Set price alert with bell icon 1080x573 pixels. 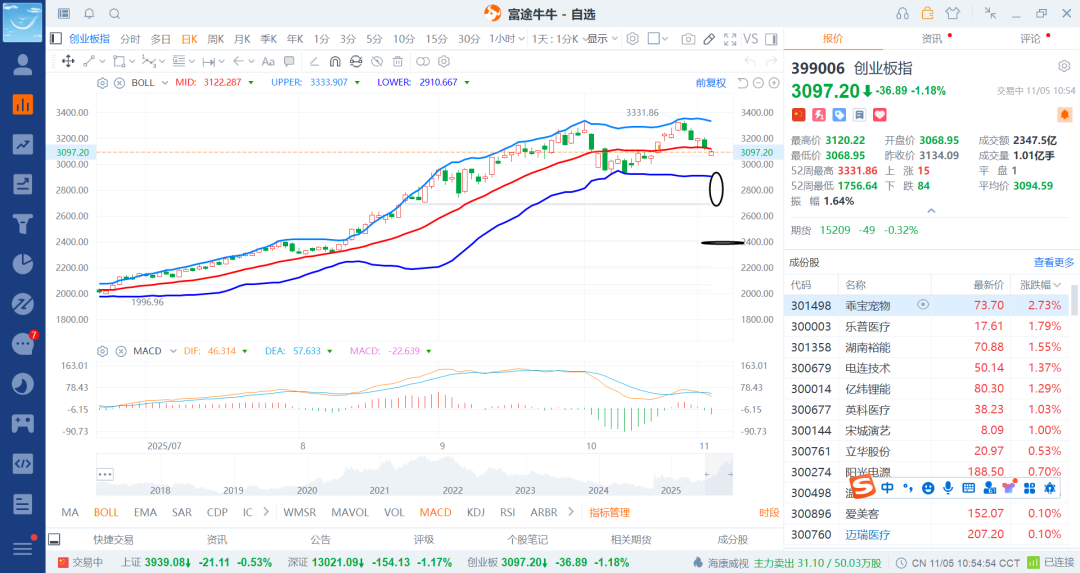[x=1064, y=114]
